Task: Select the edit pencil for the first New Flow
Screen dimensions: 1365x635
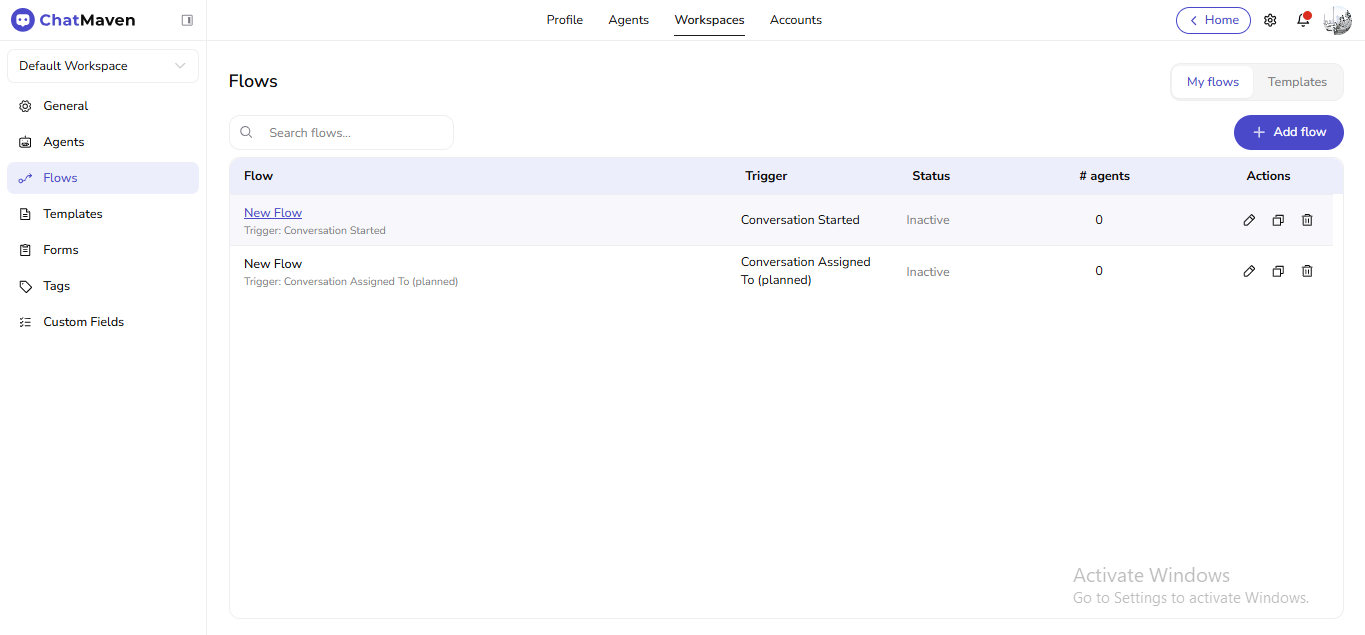Action: tap(1249, 219)
